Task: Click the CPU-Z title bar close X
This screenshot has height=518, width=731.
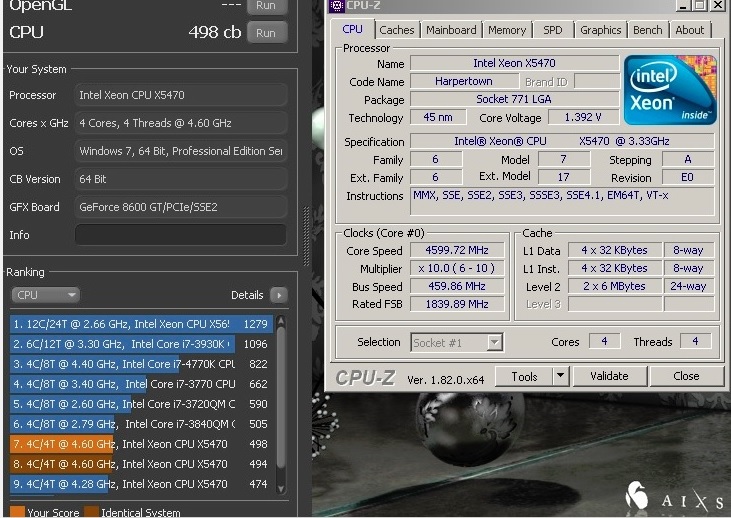Action: [718, 6]
